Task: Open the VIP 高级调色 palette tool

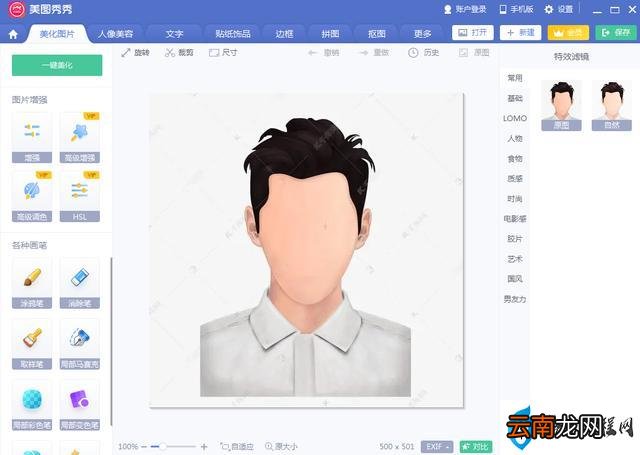Action: (32, 197)
